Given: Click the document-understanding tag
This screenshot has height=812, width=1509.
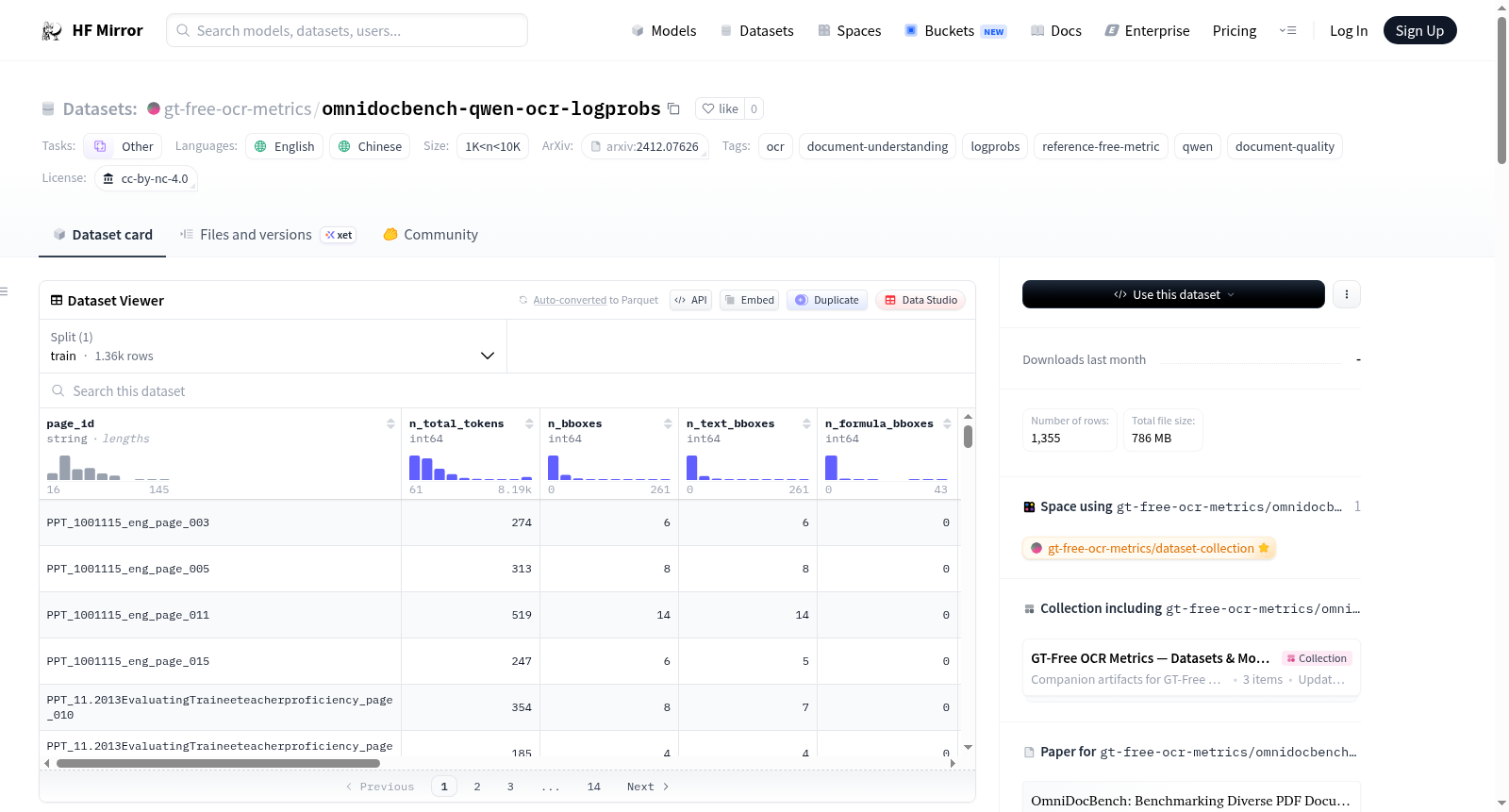Looking at the screenshot, I should [x=877, y=146].
